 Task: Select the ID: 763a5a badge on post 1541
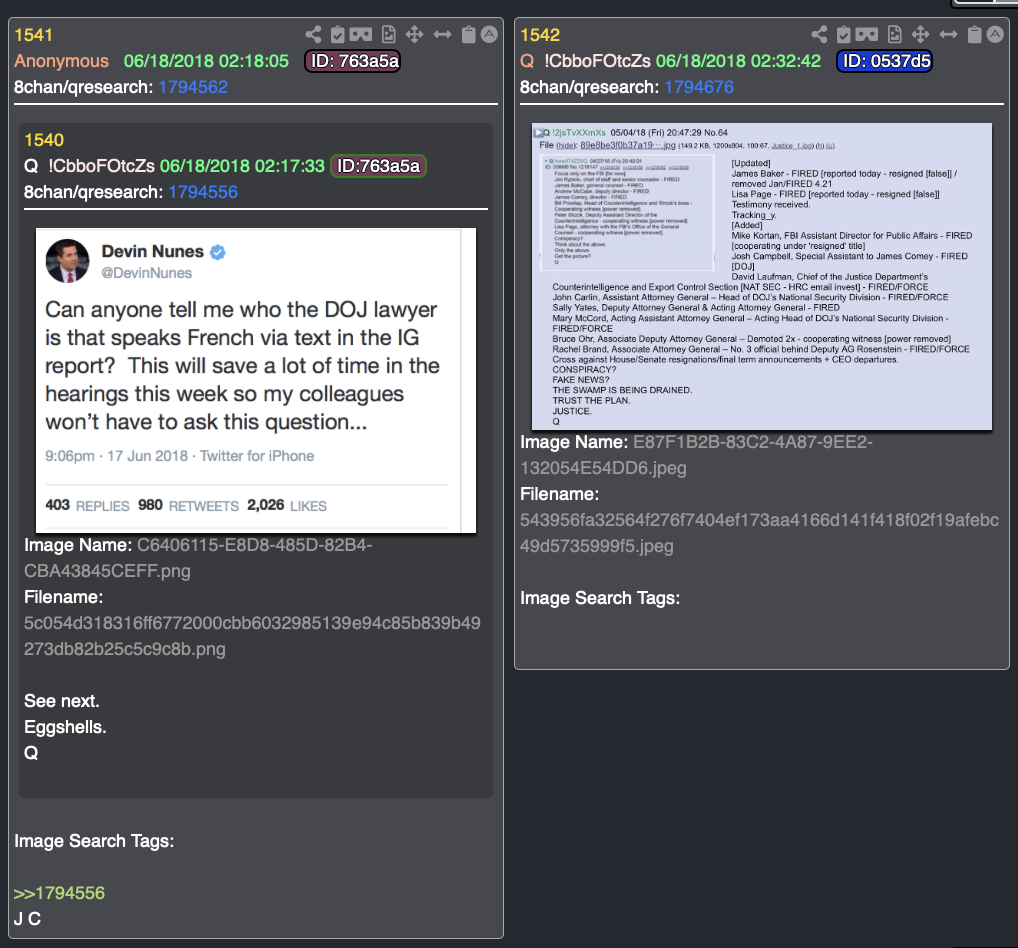pos(353,61)
